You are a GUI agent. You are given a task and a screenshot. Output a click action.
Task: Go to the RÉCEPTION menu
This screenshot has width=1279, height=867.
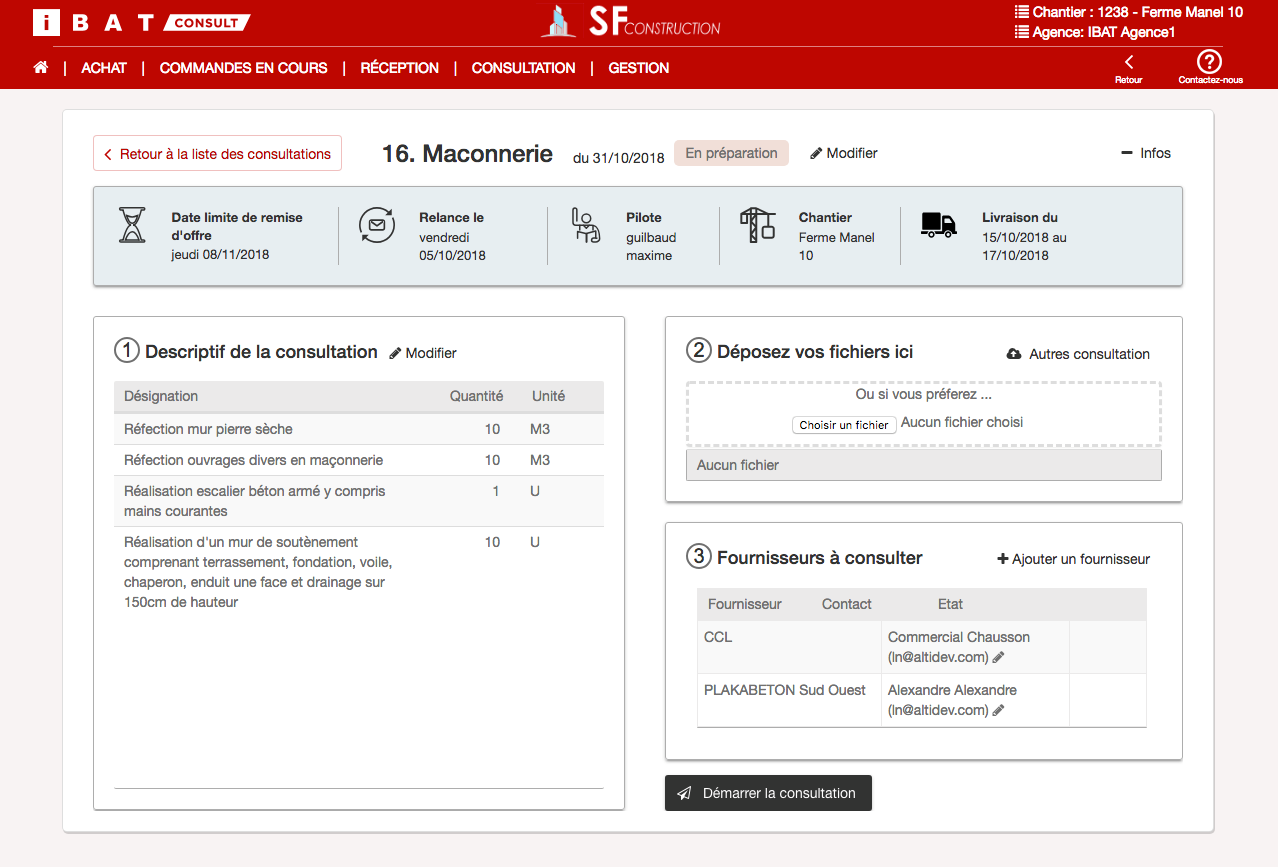coord(399,68)
